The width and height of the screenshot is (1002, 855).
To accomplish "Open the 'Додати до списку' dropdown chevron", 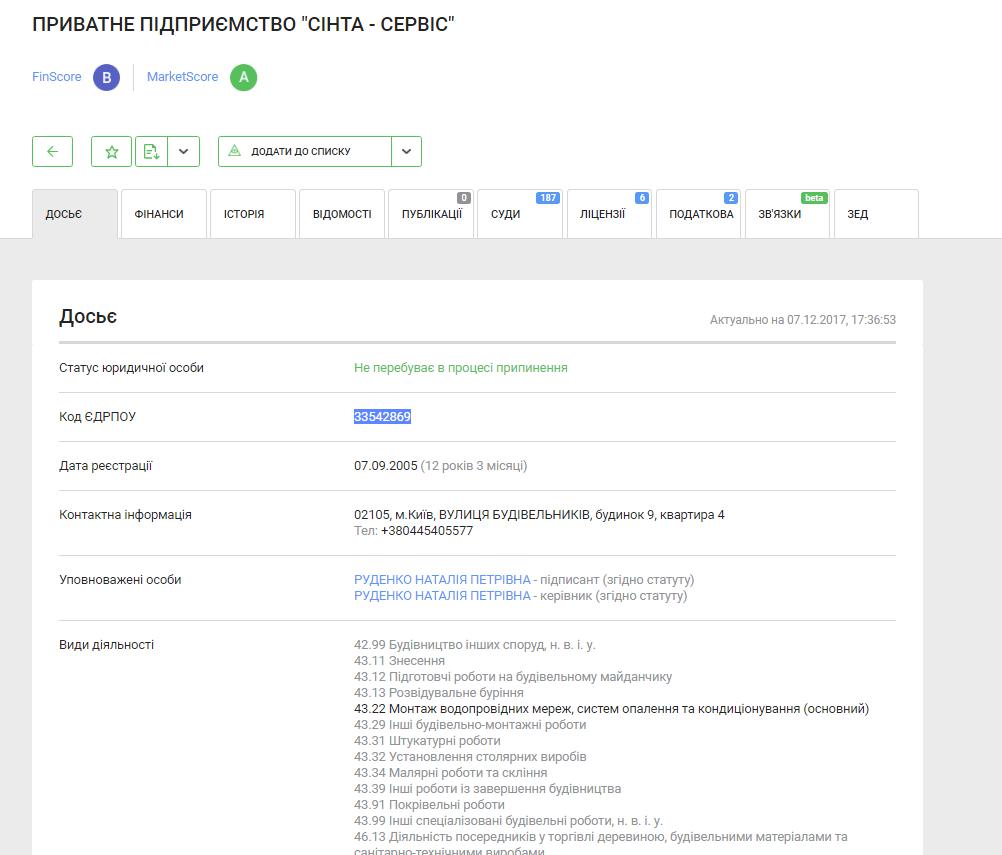I will point(406,151).
